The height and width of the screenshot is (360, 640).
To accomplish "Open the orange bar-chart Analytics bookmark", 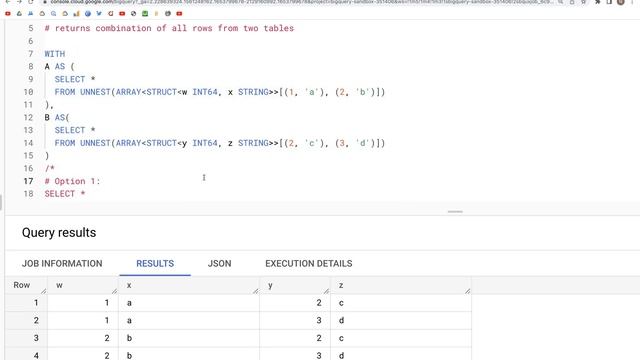I will pyautogui.click(x=76, y=13).
